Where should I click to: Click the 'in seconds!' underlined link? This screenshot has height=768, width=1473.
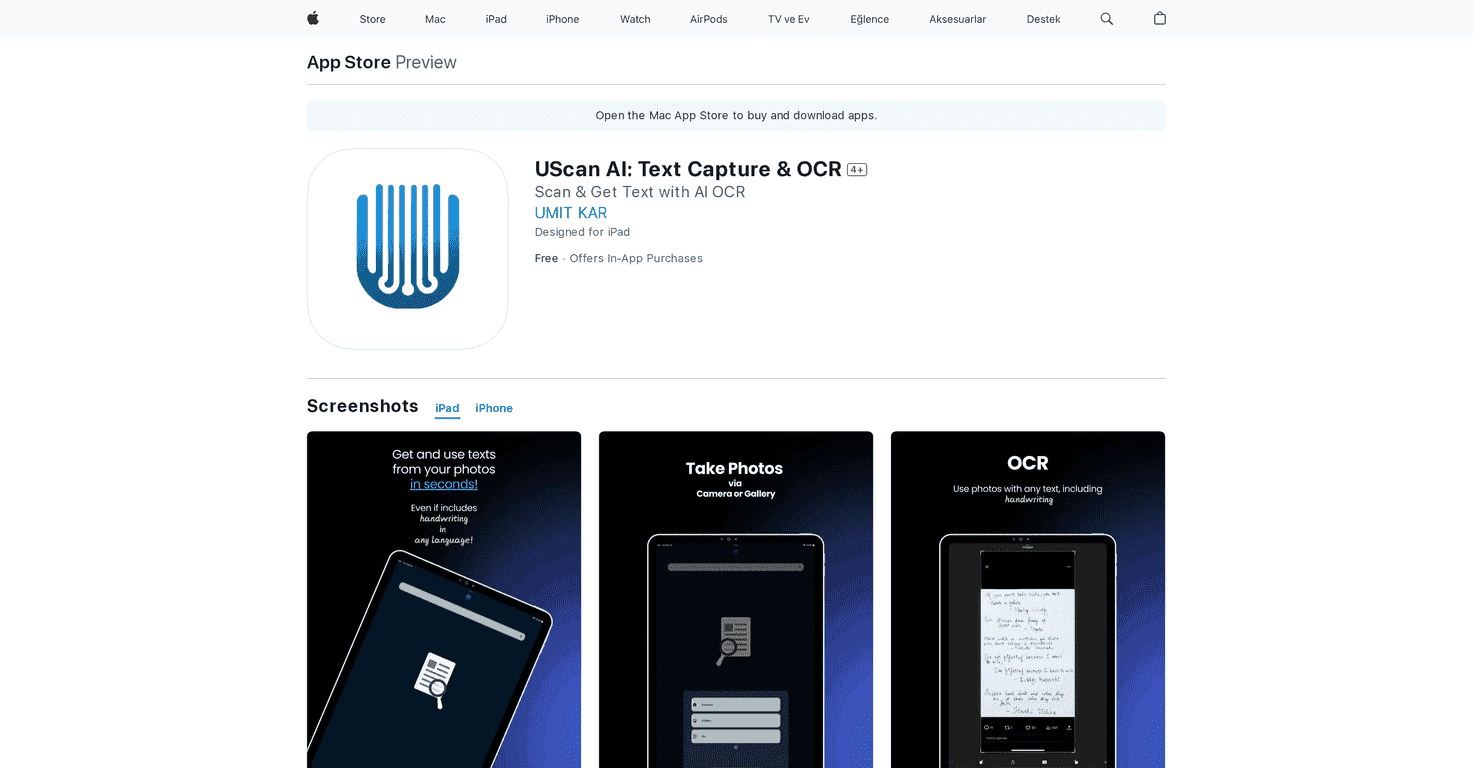tap(443, 484)
